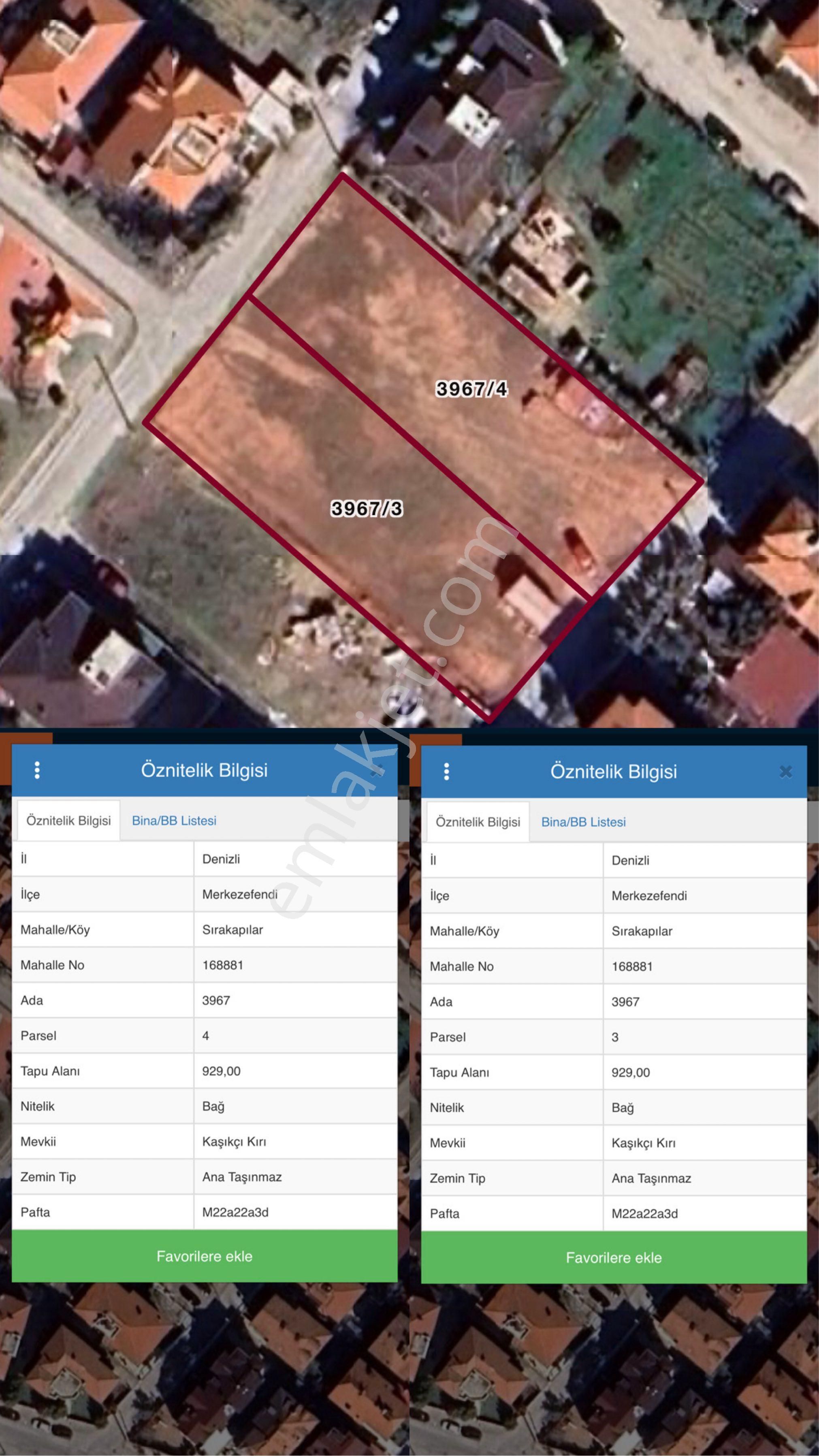Click Ana Taşınmaz in the left panel

pos(242,1177)
